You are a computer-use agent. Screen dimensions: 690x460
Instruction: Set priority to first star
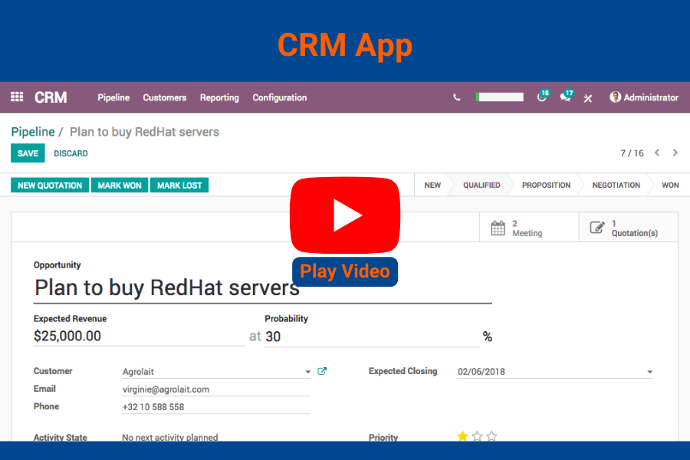coord(462,437)
